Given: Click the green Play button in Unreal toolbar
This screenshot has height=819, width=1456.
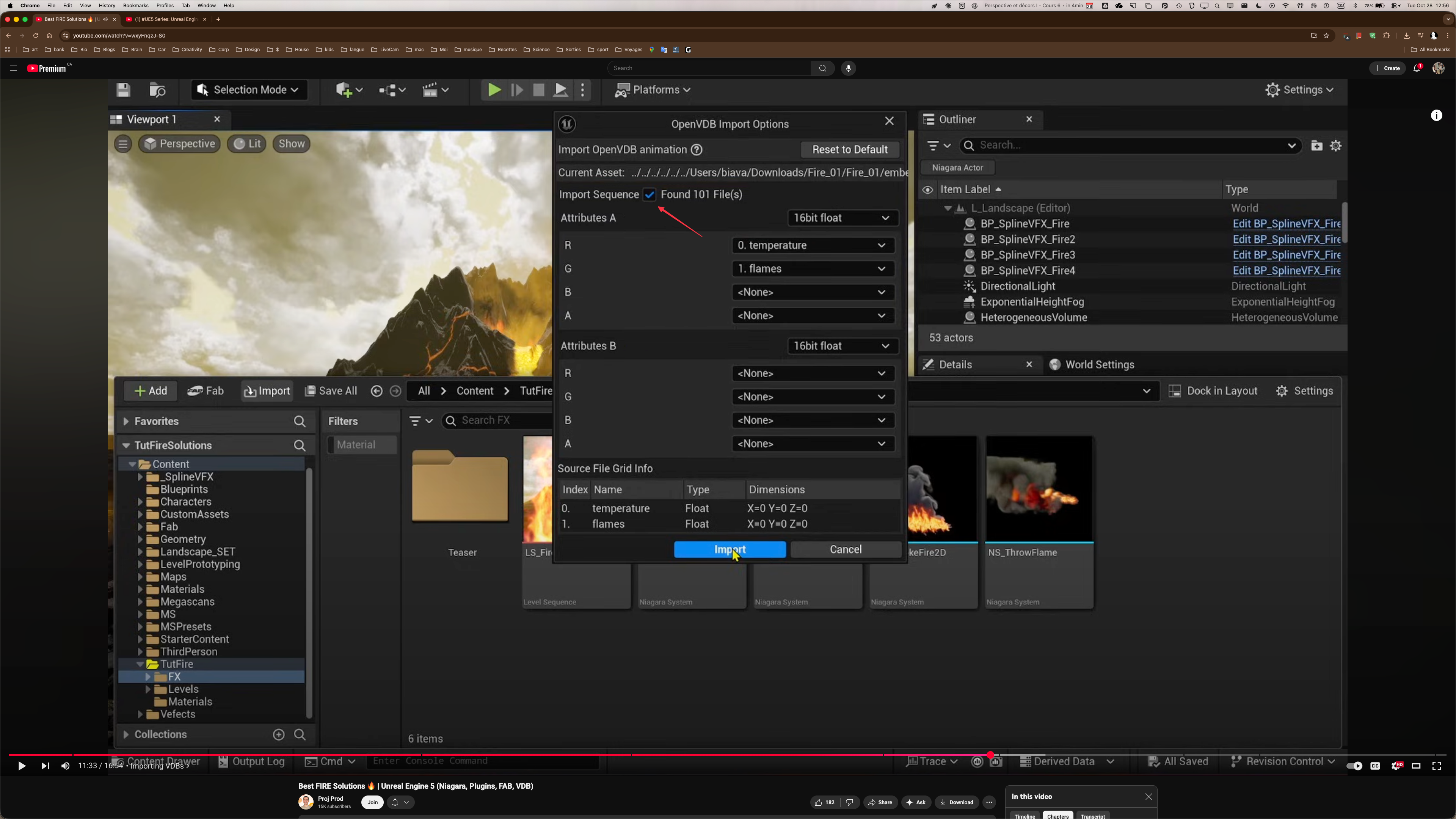Looking at the screenshot, I should pyautogui.click(x=494, y=90).
